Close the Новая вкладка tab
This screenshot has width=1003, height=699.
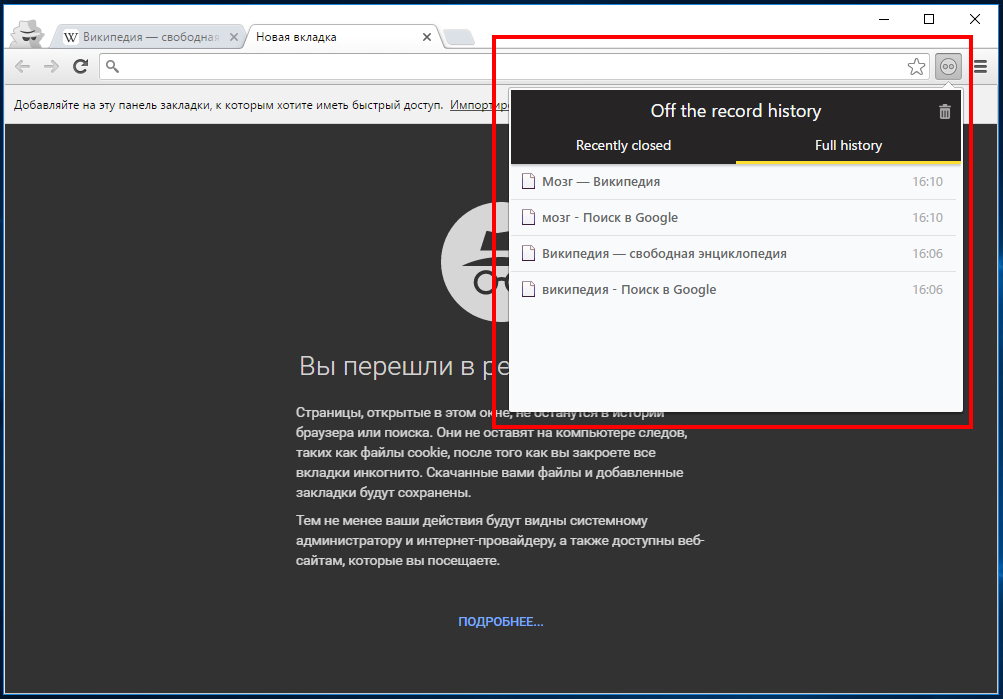[427, 37]
